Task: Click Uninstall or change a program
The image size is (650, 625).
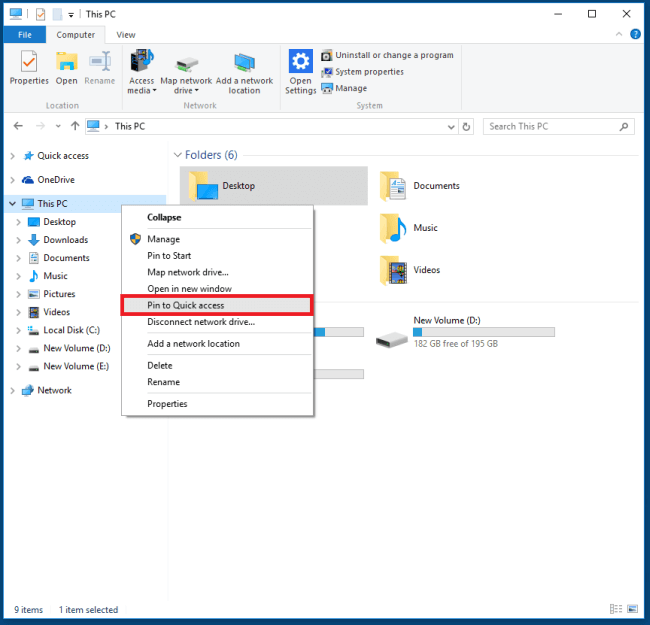Action: [387, 55]
